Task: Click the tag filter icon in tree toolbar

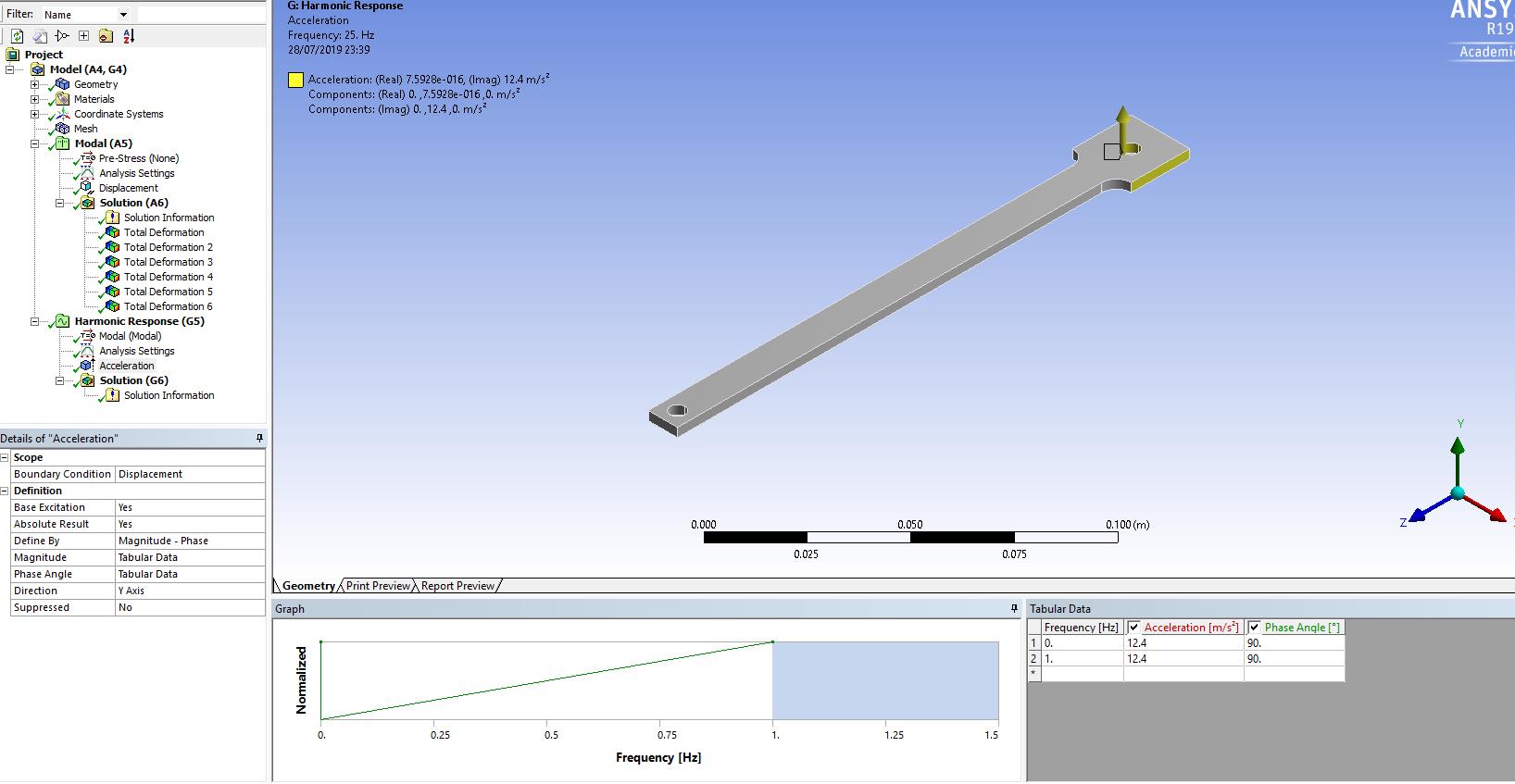Action: click(x=62, y=36)
